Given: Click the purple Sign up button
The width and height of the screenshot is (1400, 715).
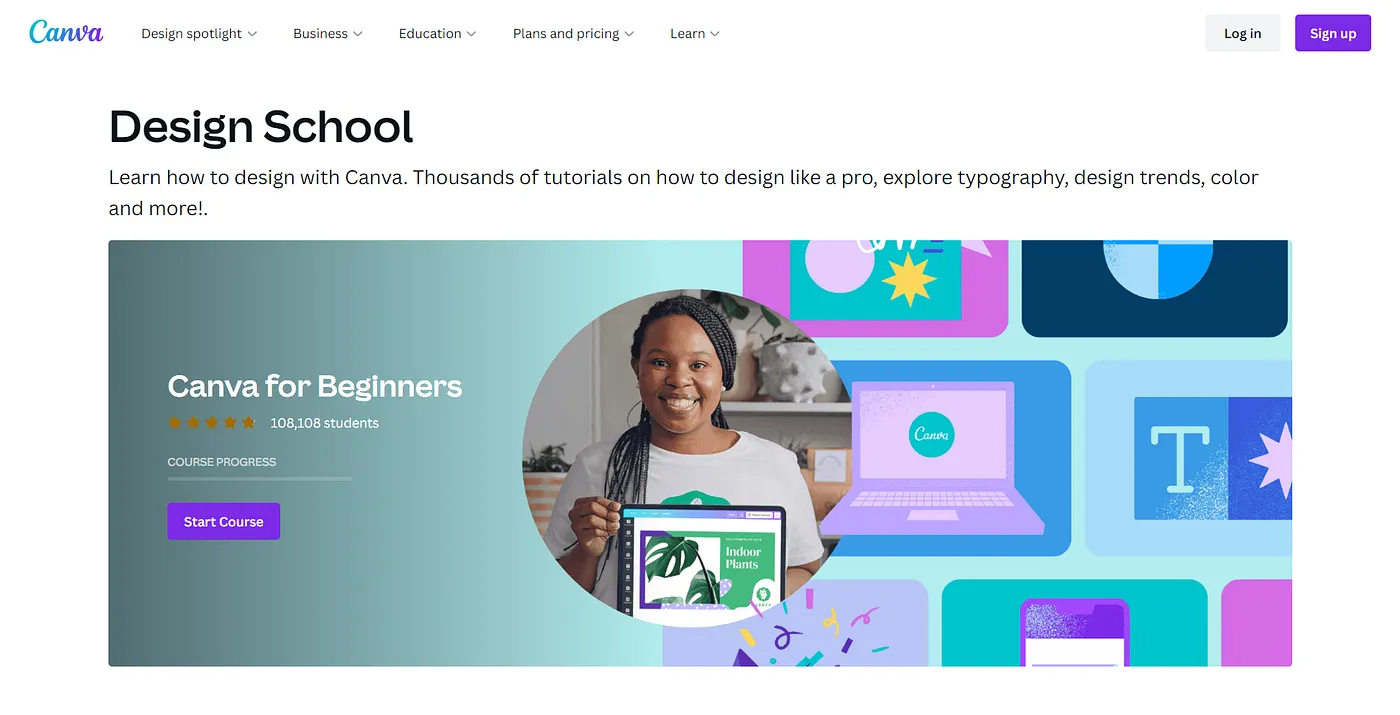Looking at the screenshot, I should pos(1333,33).
